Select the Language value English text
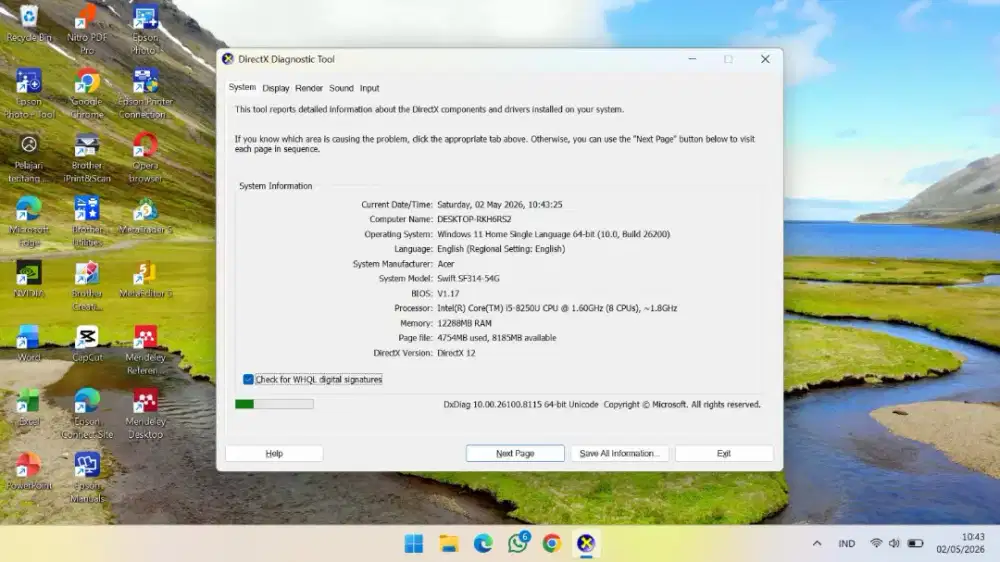Viewport: 1000px width, 562px height. (x=501, y=249)
